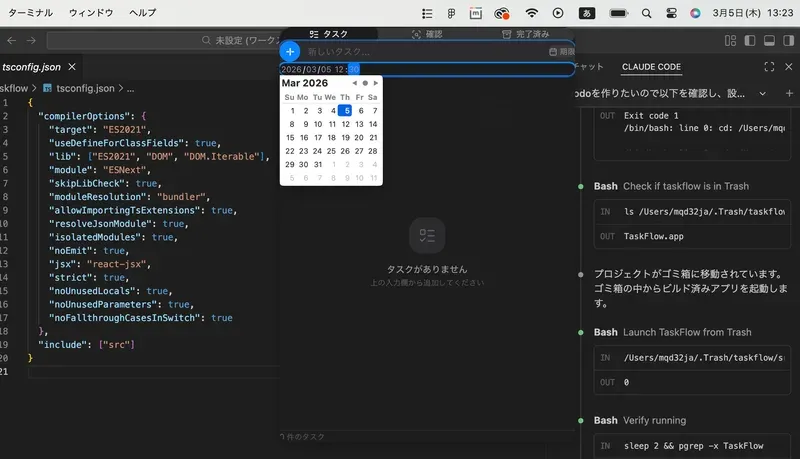The width and height of the screenshot is (800, 459).
Task: Click the play-circle menu bar icon
Action: point(558,13)
